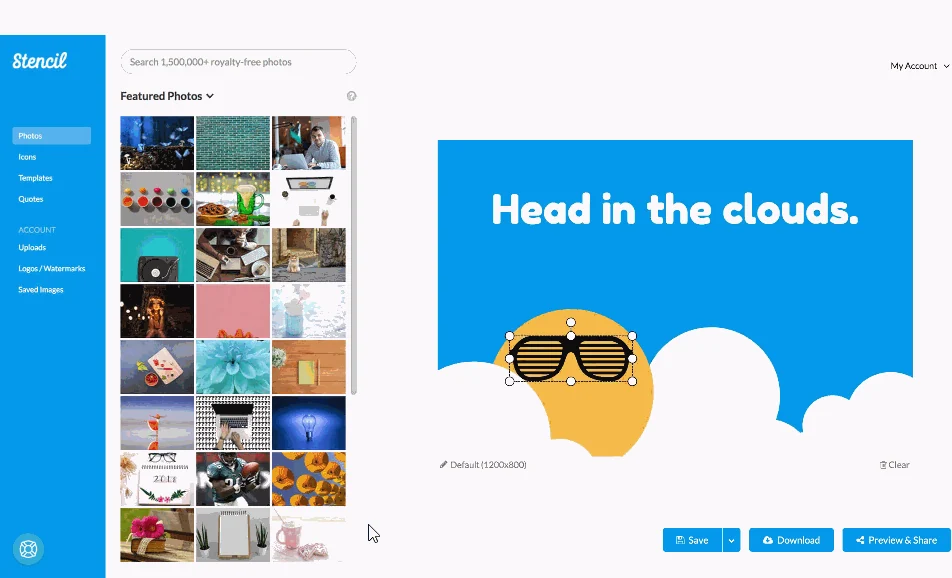
Task: Click the pencil icon next to Default size
Action: coord(443,464)
